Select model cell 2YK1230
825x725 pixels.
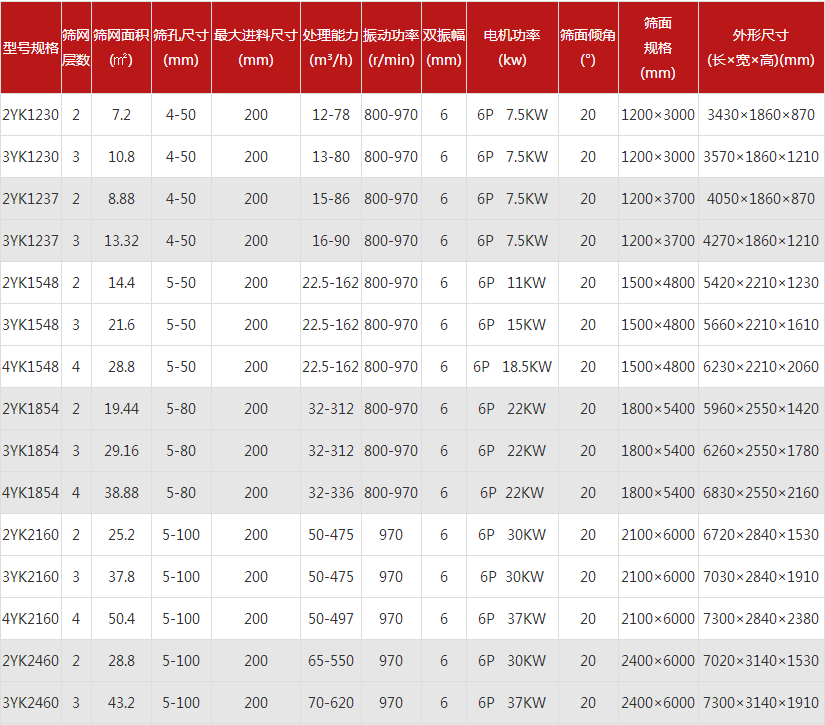tap(30, 115)
